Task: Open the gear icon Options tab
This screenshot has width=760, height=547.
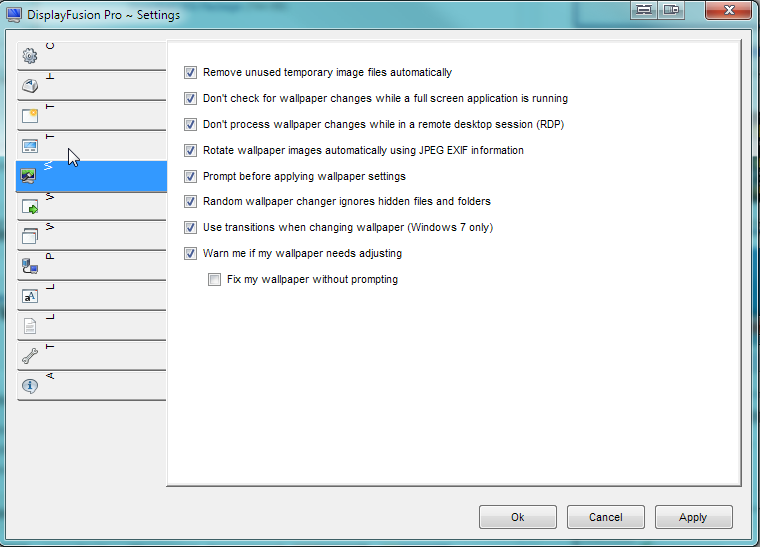Action: 90,56
